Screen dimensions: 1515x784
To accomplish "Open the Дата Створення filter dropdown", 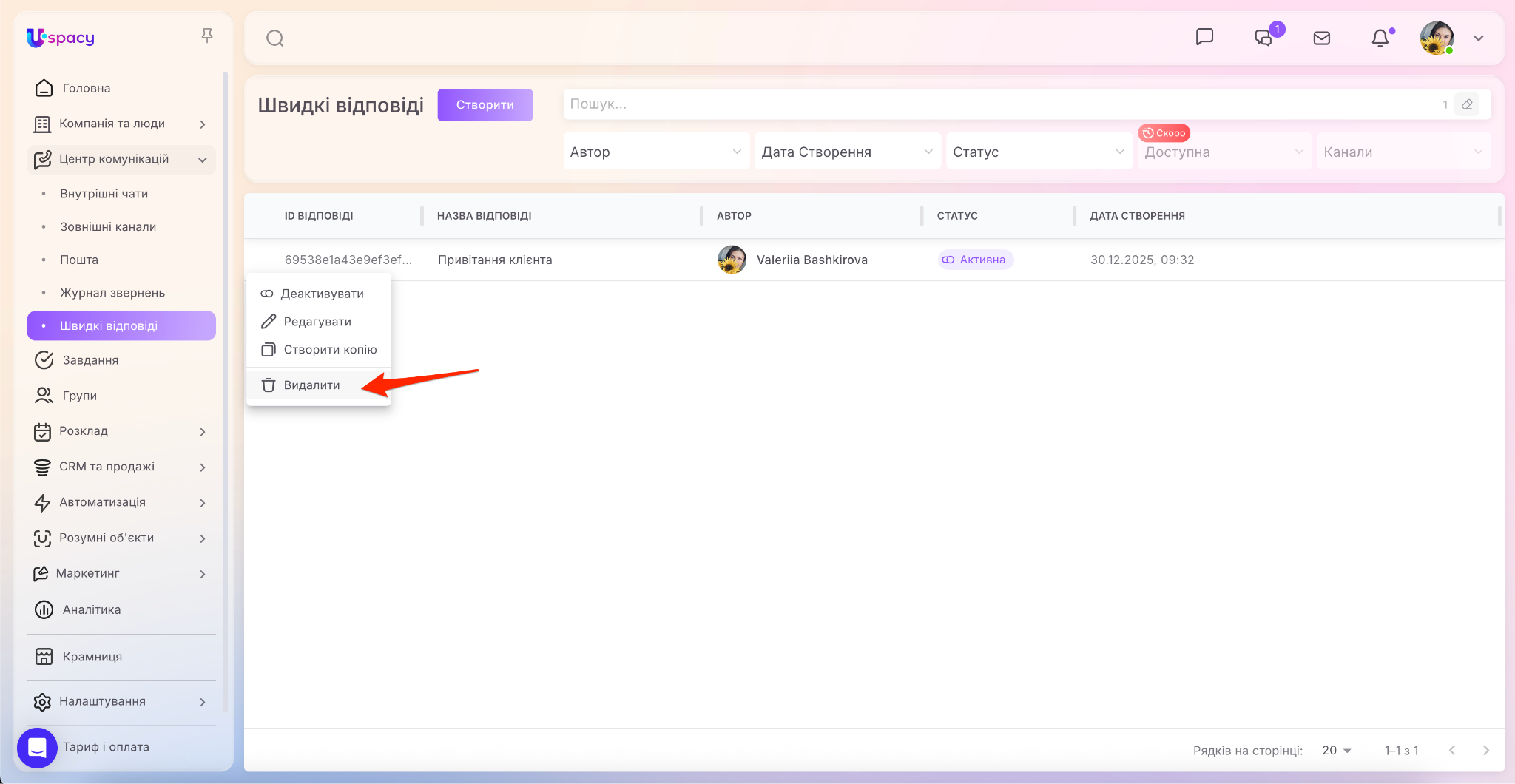I will [846, 152].
